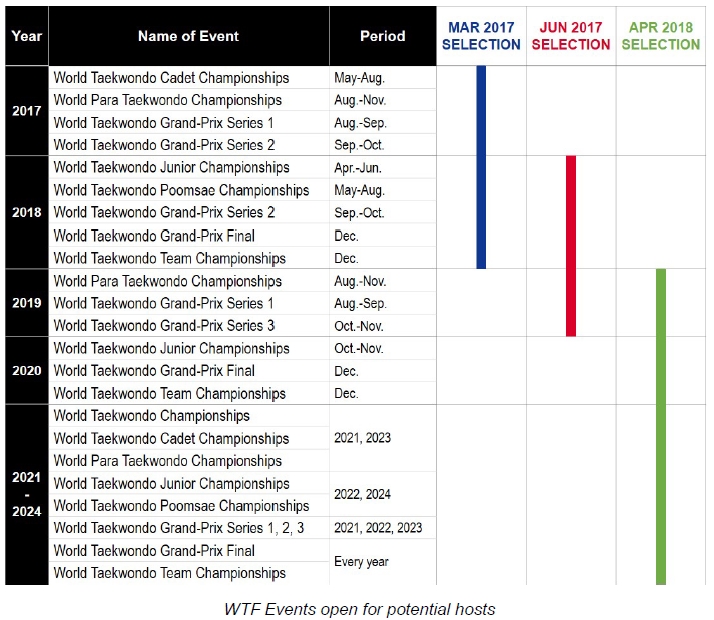Click the Year column header
714x620 pixels.
(27, 36)
